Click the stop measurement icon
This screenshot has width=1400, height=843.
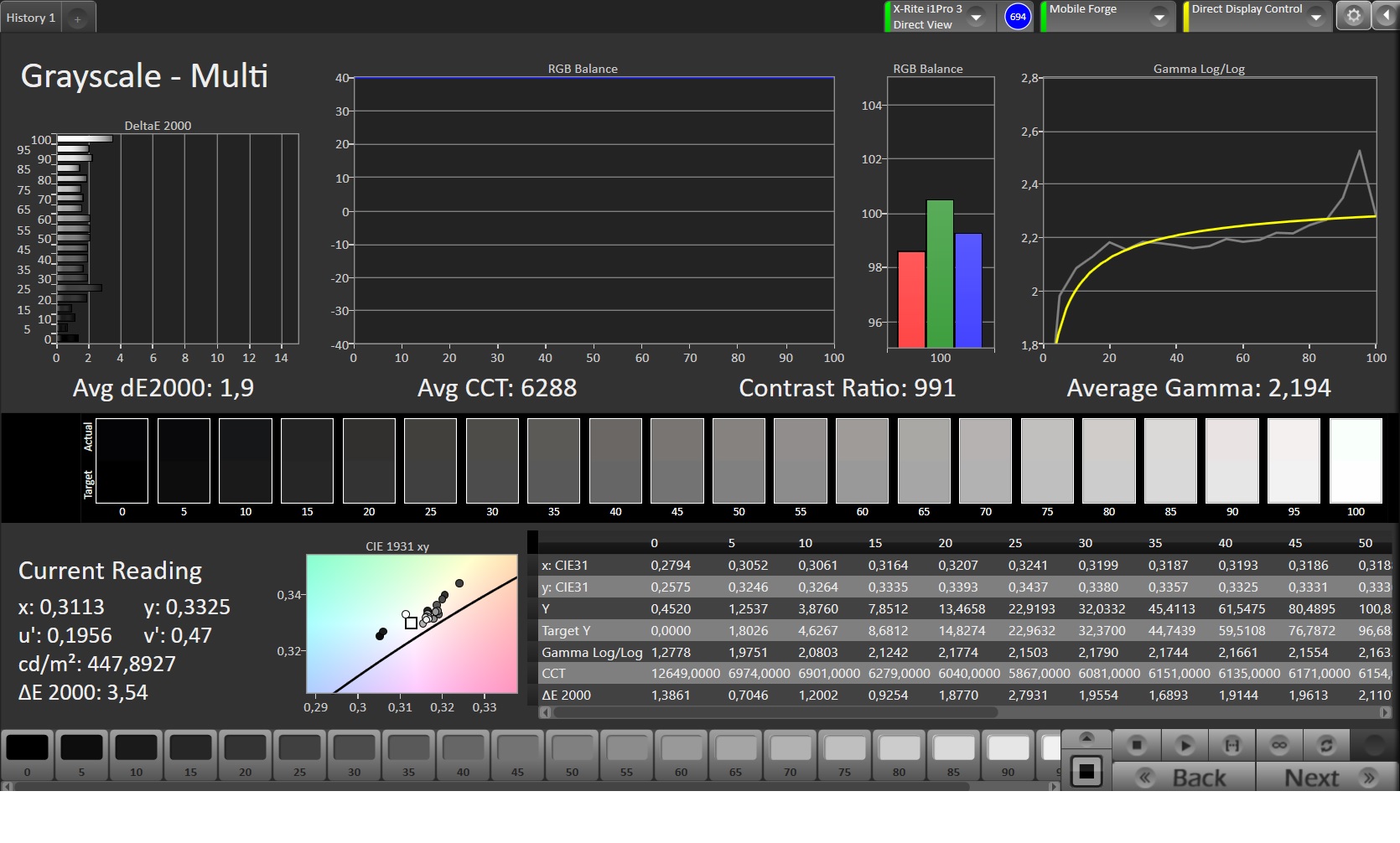1136,744
